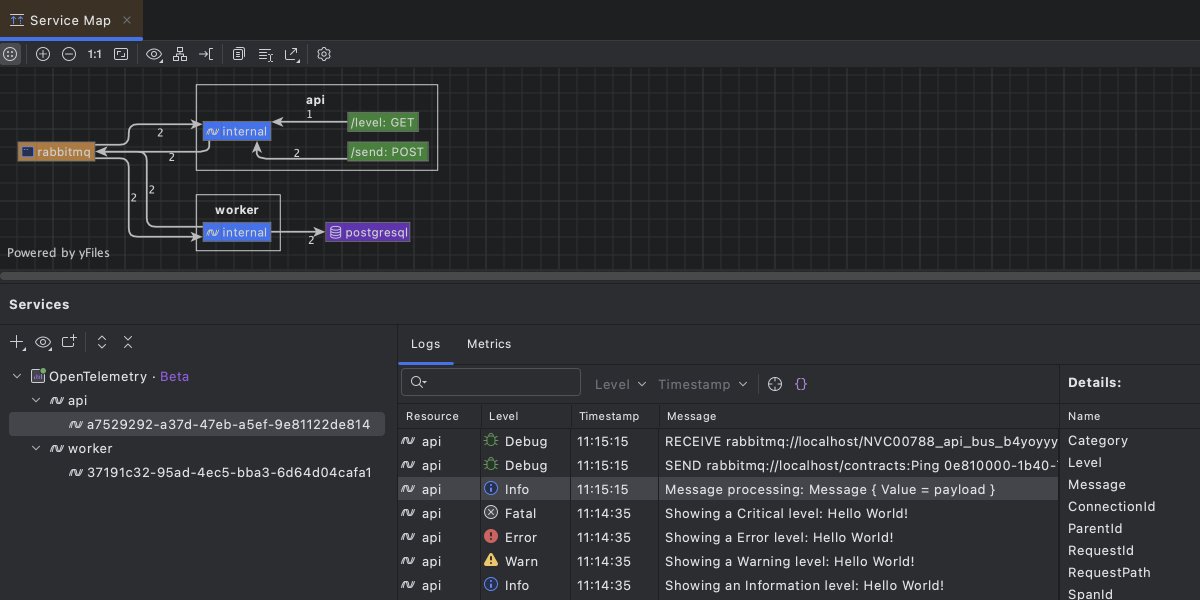Click the Name column header in Details
The width and height of the screenshot is (1200, 600).
[x=1084, y=416]
